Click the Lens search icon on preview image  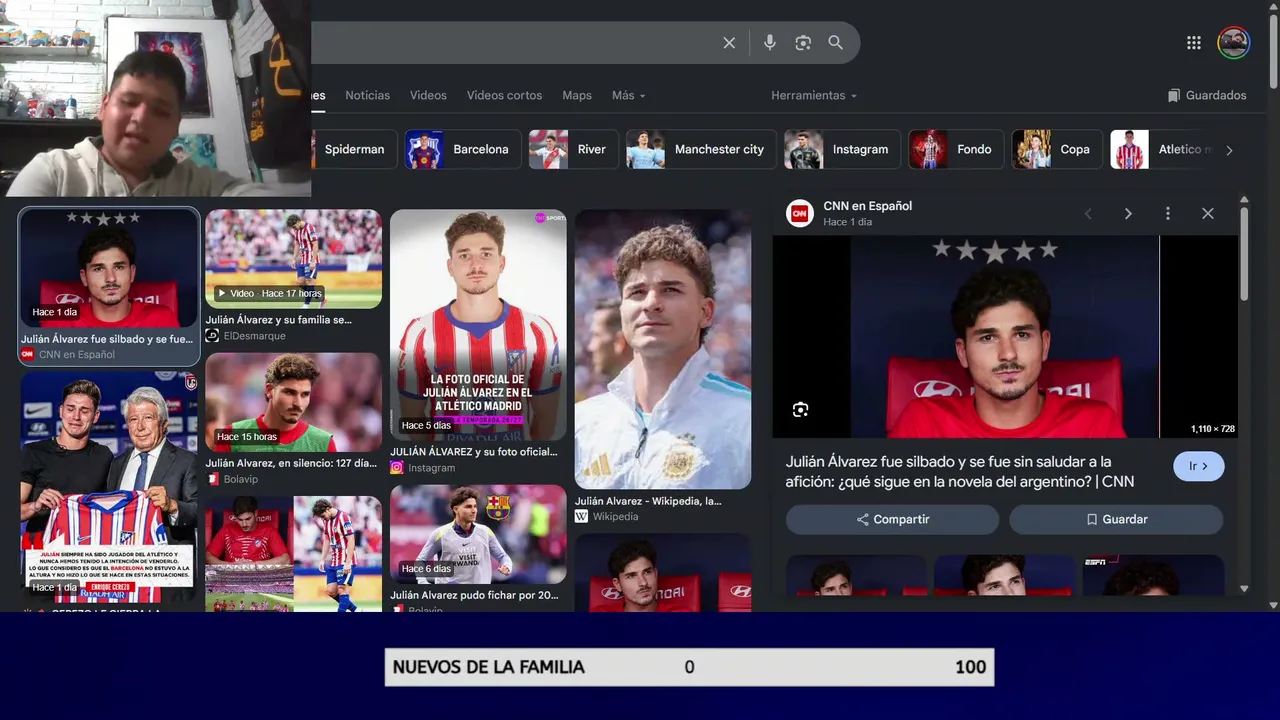[x=800, y=409]
